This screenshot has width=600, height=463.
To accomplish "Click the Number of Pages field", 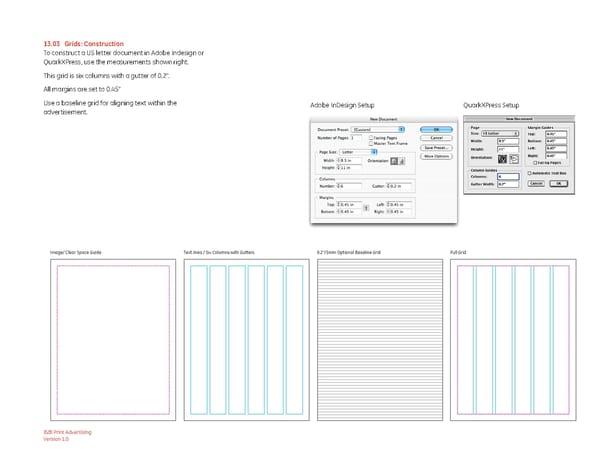I will tap(358, 137).
